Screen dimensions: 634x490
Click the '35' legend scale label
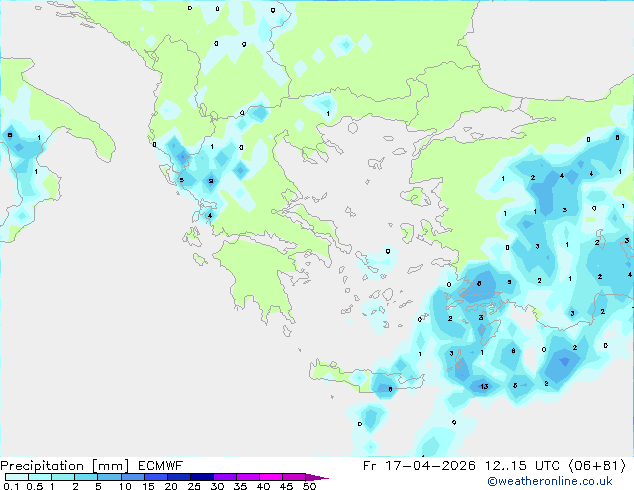tap(240, 486)
